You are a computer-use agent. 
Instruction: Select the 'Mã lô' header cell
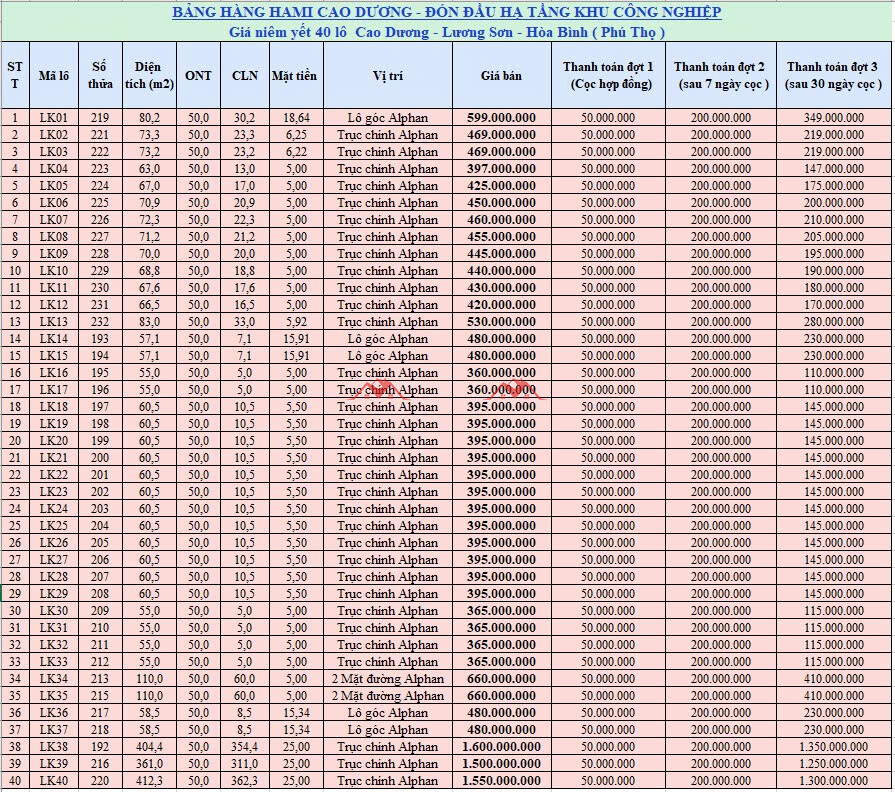[53, 75]
